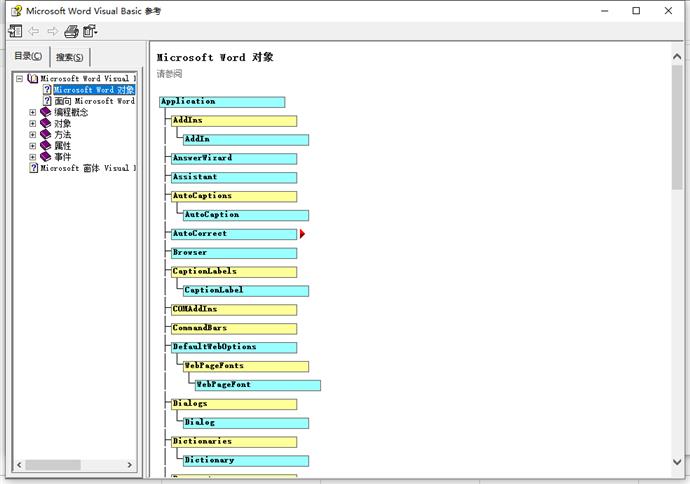Open the Browser object box
The image size is (690, 484).
tap(234, 253)
